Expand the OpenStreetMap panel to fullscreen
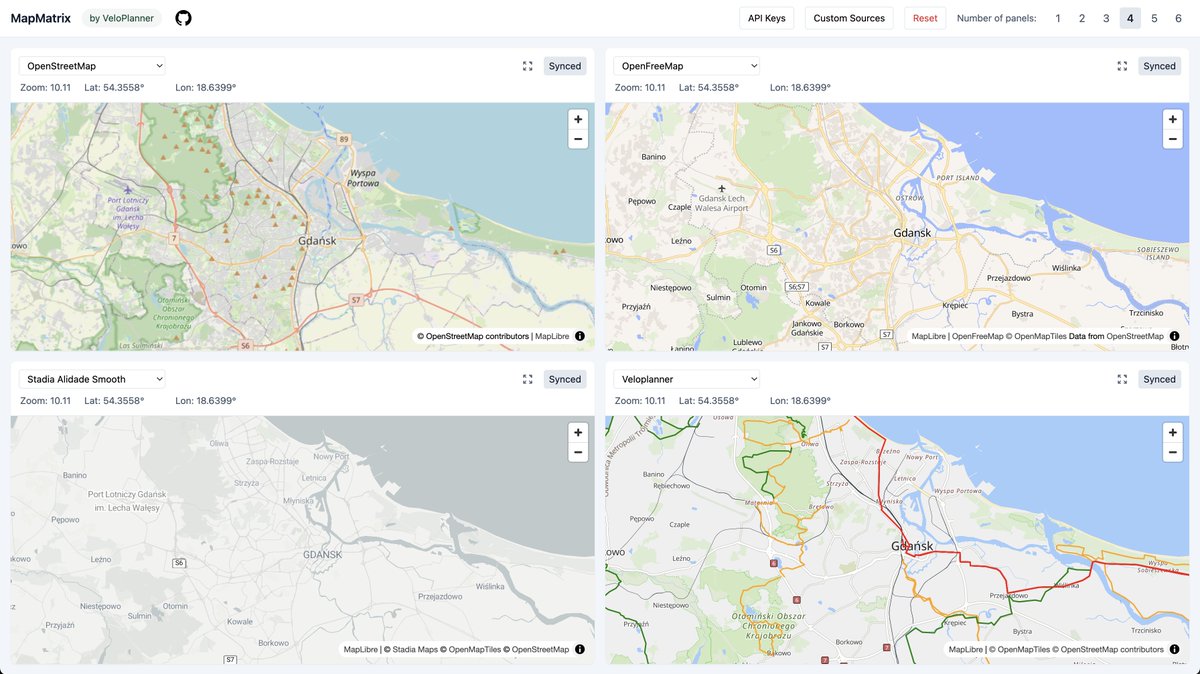 pyautogui.click(x=528, y=66)
